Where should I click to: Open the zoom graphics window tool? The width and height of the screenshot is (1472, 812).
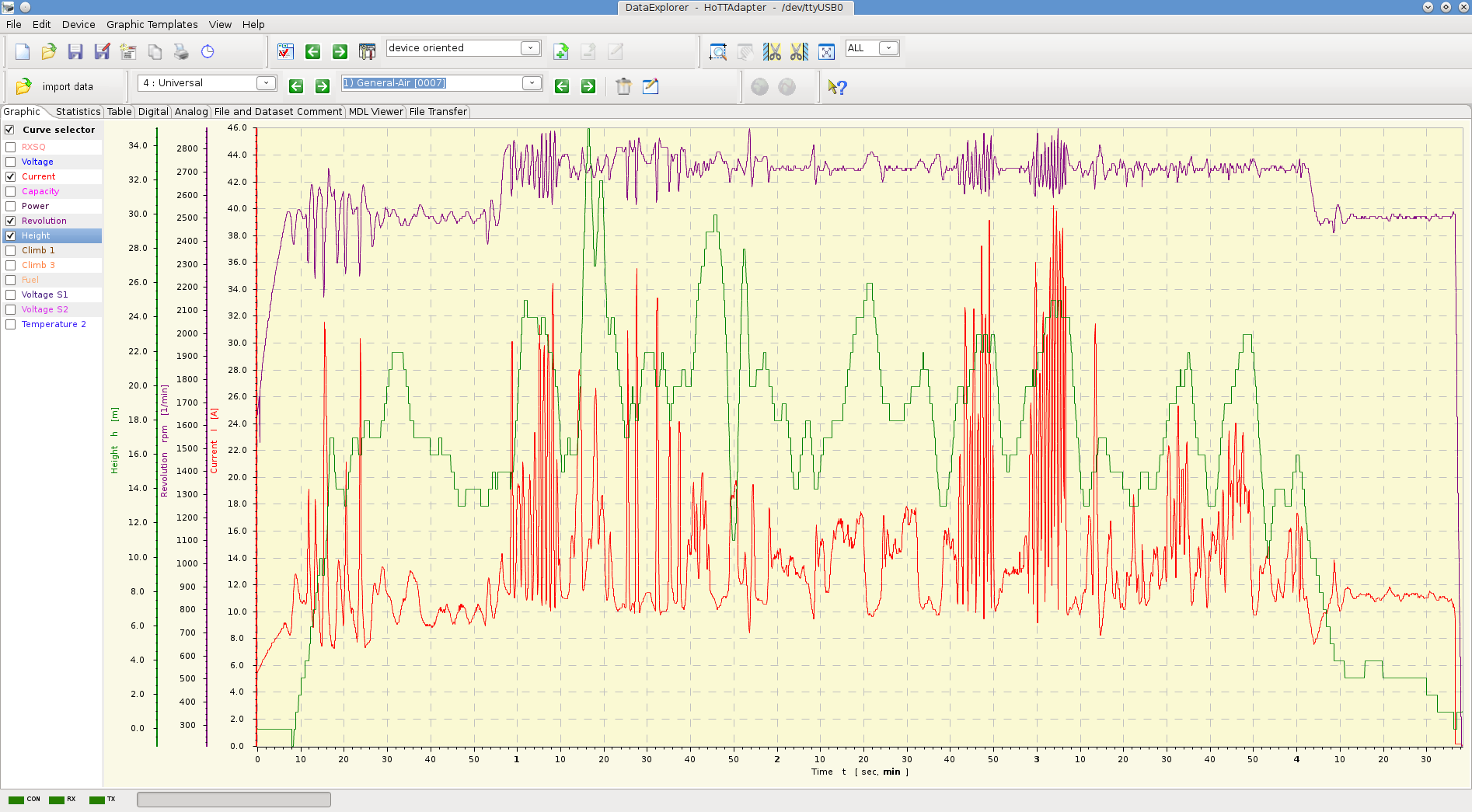718,52
